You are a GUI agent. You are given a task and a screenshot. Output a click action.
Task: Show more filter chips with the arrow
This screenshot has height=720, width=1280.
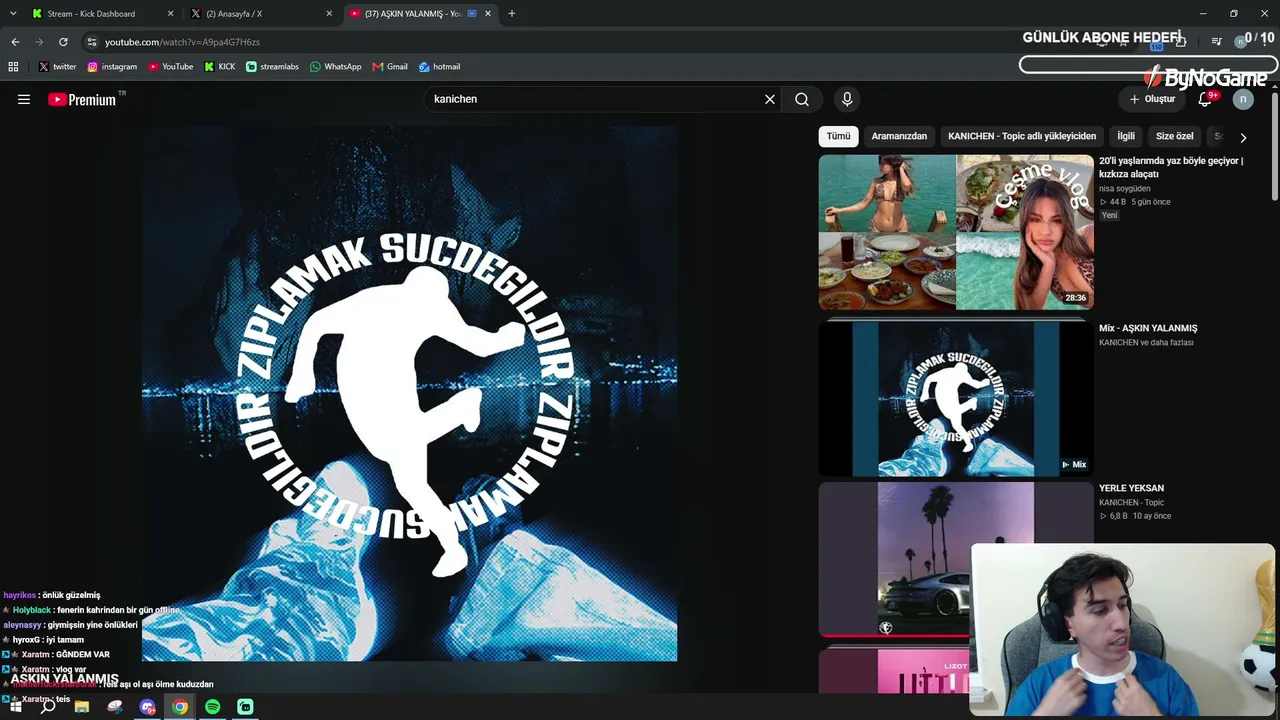tap(1243, 137)
